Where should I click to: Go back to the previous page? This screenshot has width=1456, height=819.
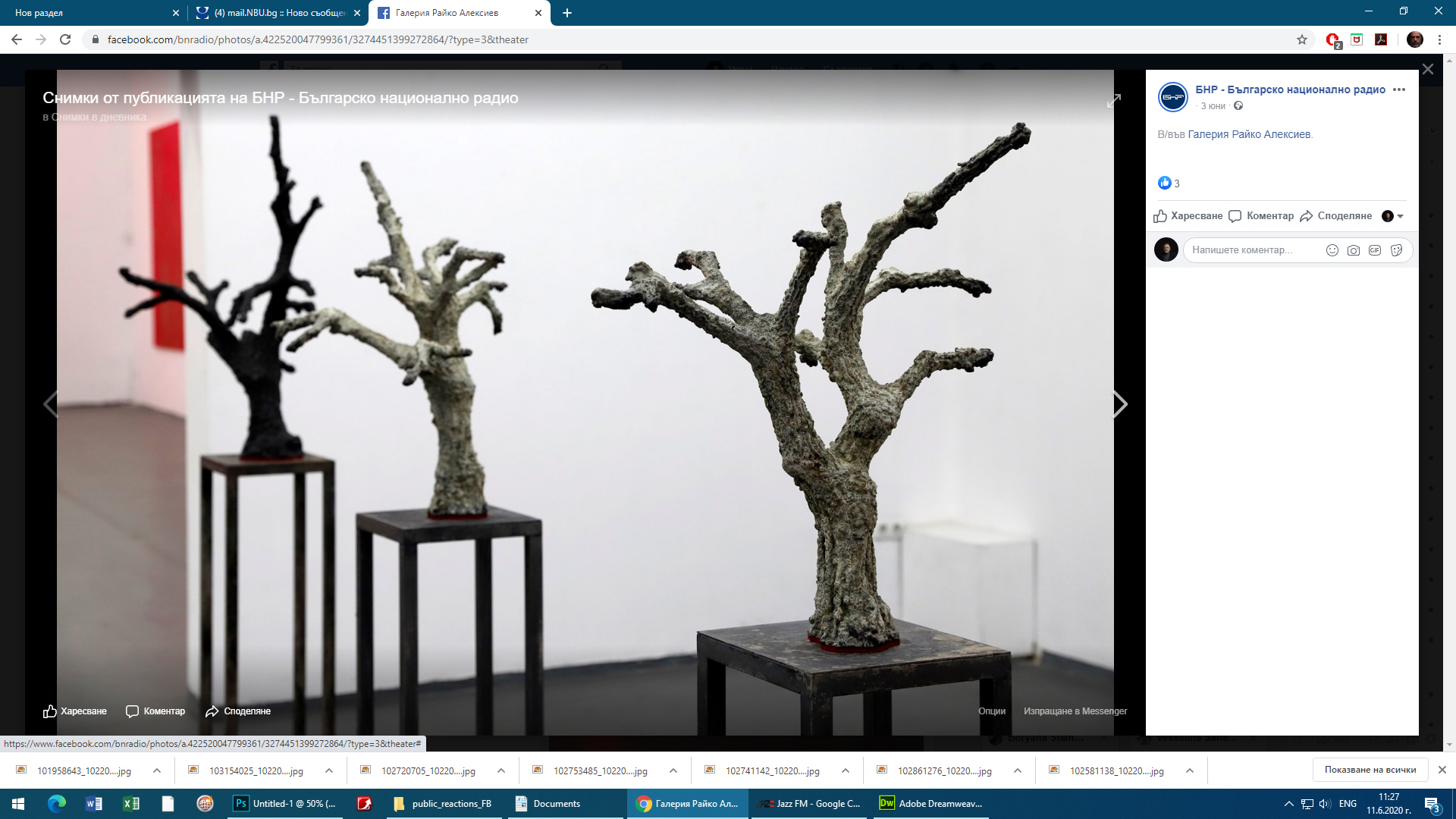[17, 39]
